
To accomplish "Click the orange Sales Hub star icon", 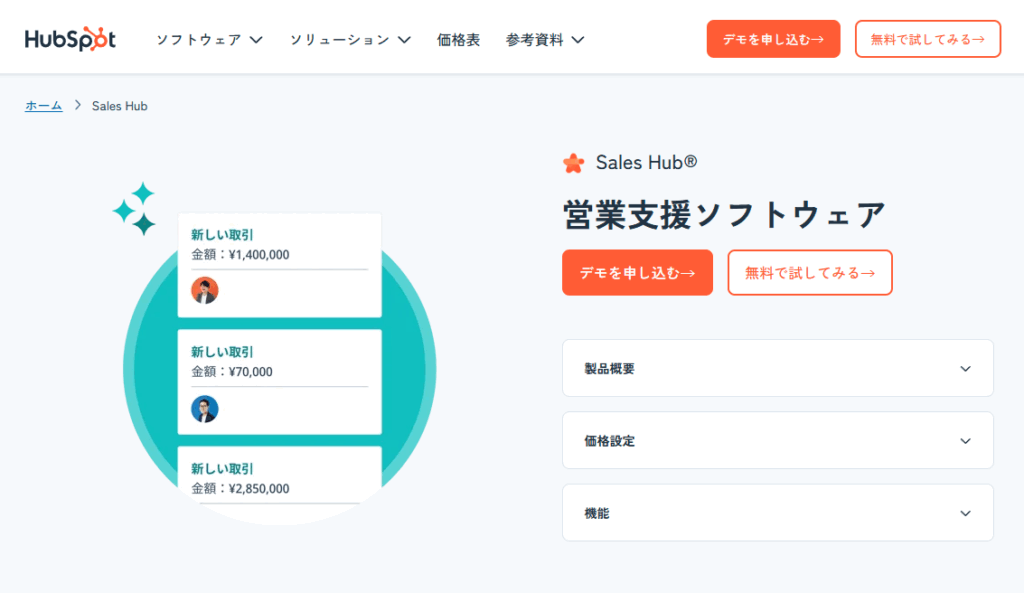I will click(x=573, y=163).
